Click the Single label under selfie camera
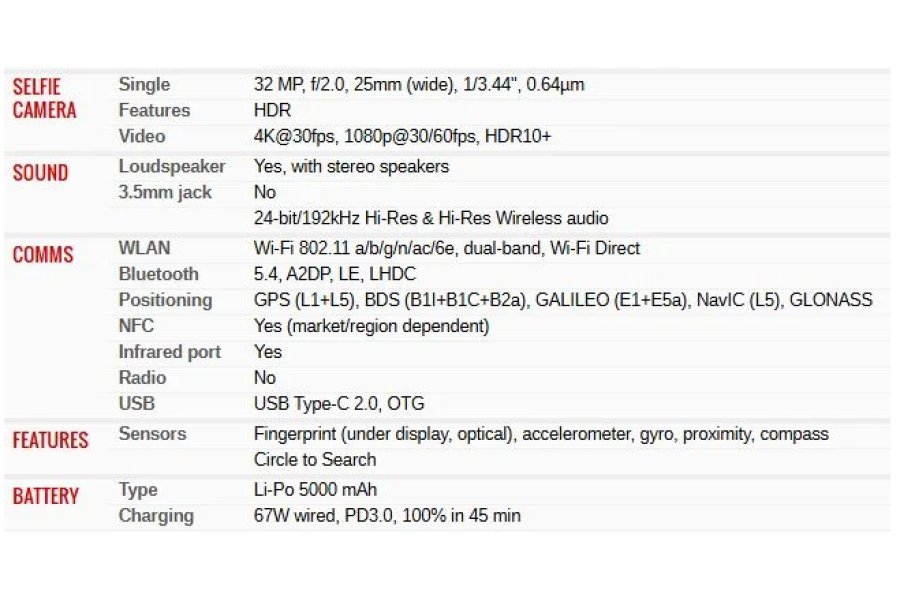900x600 pixels. pyautogui.click(x=144, y=84)
